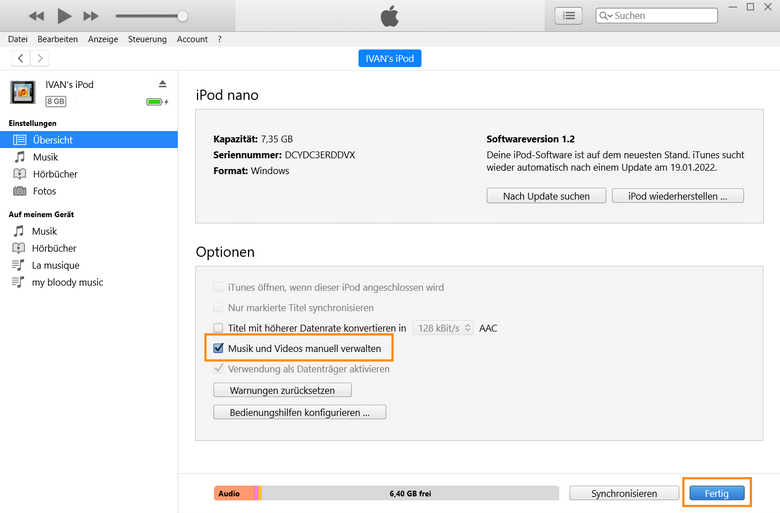
Task: Click the Apple logo in the toolbar
Action: click(x=390, y=16)
